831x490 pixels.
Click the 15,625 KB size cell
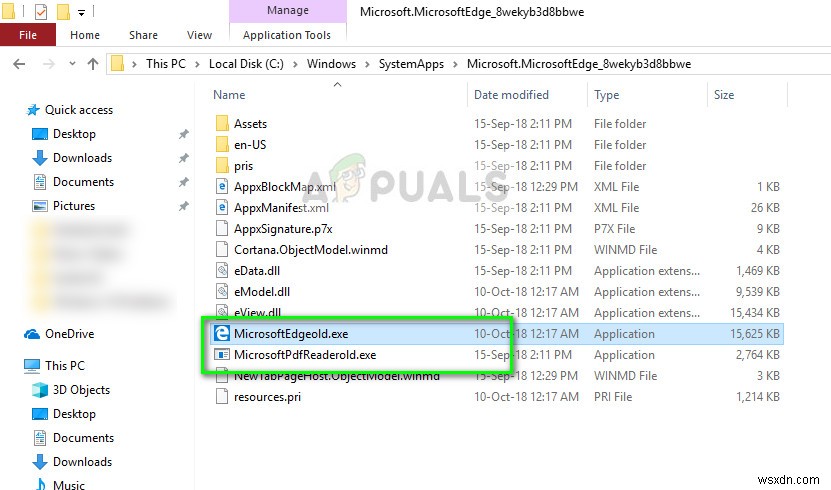tap(754, 334)
